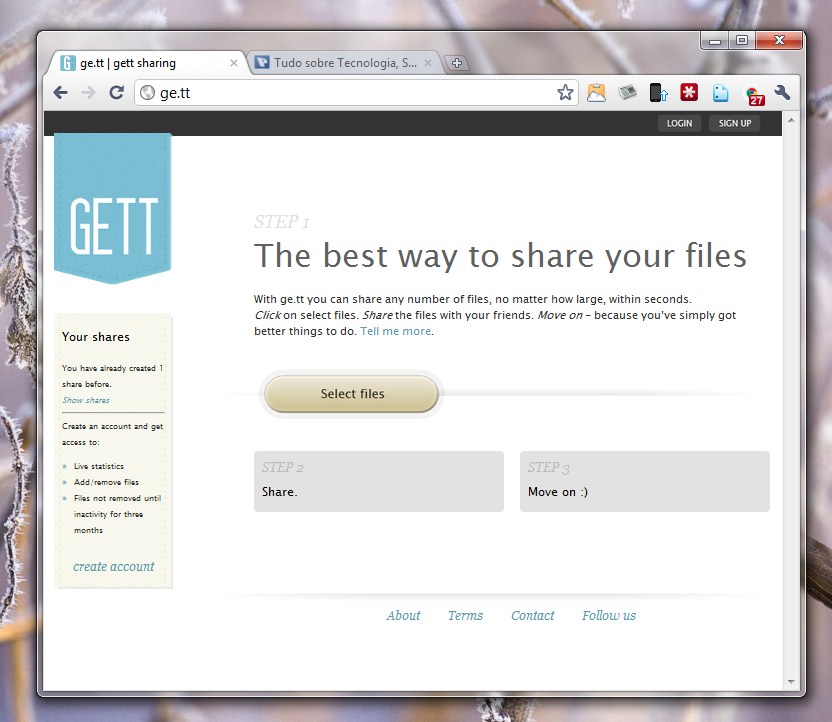Click the Your shares heading
Viewport: 832px width, 722px height.
coord(96,337)
